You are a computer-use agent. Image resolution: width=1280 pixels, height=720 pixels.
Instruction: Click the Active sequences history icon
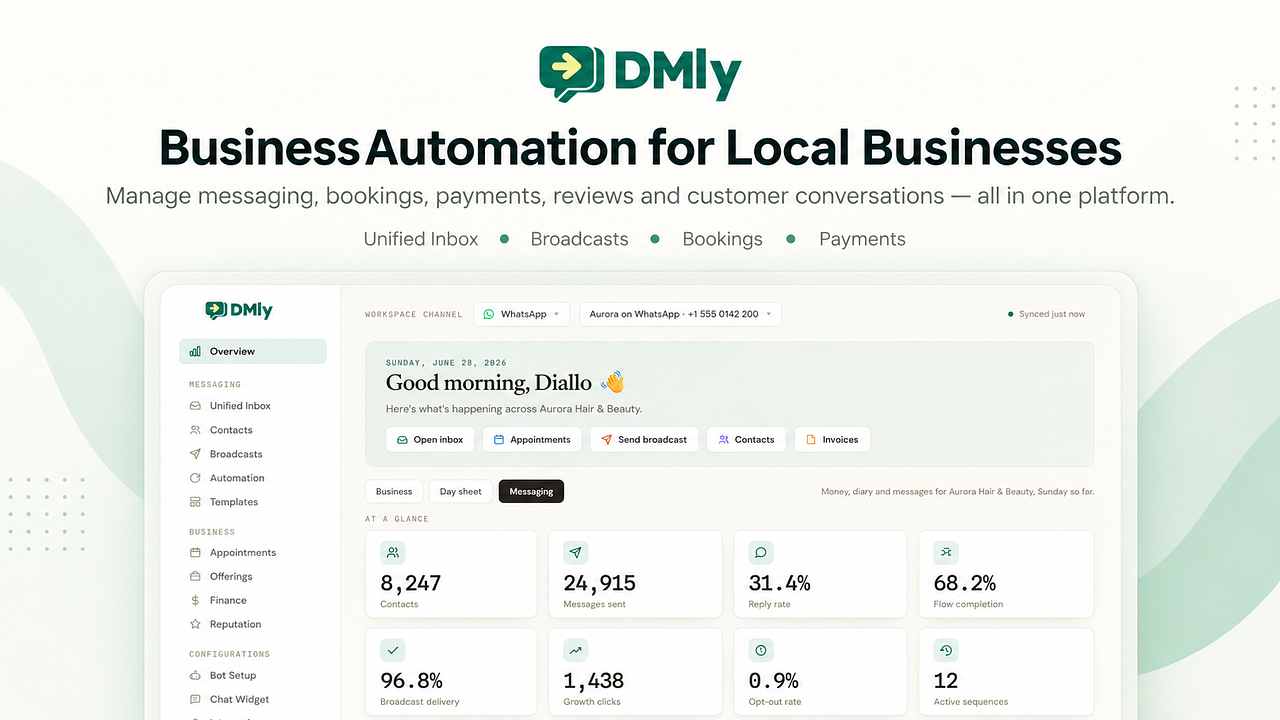(x=946, y=650)
